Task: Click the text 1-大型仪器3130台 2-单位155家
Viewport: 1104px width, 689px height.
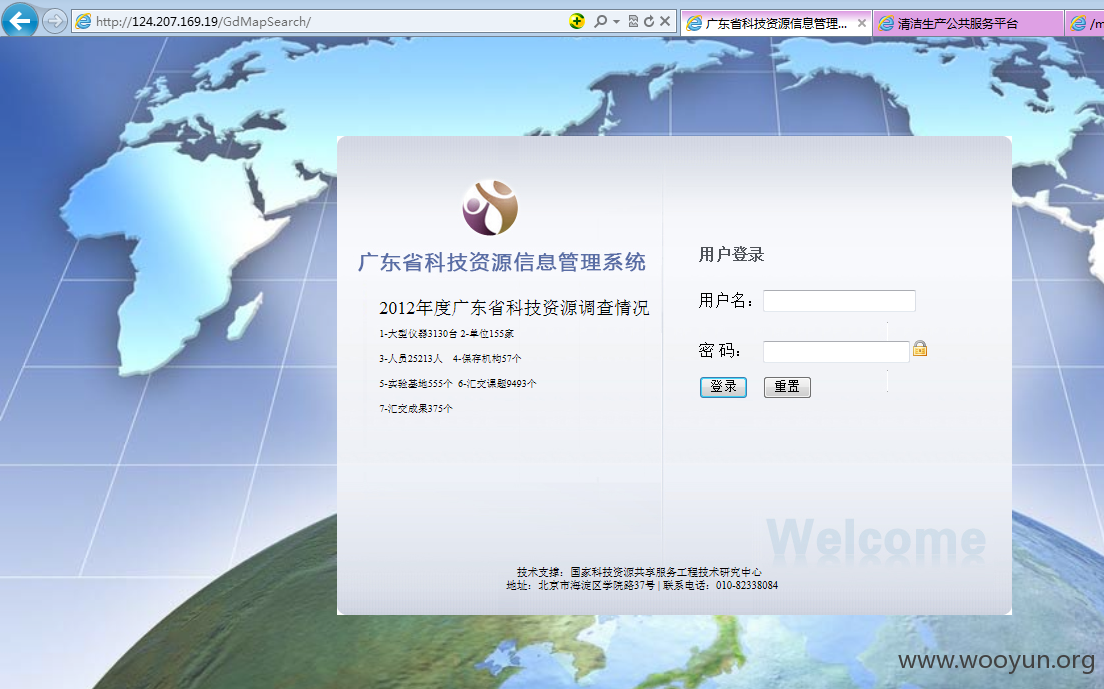Action: pos(446,334)
